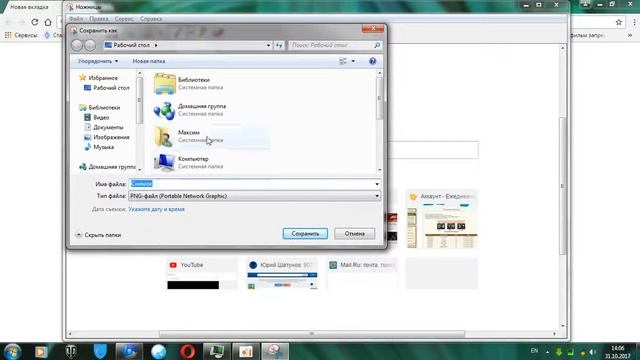This screenshot has height=360, width=640.
Task: Open view options dropdown arrow
Action: pyautogui.click(x=353, y=61)
